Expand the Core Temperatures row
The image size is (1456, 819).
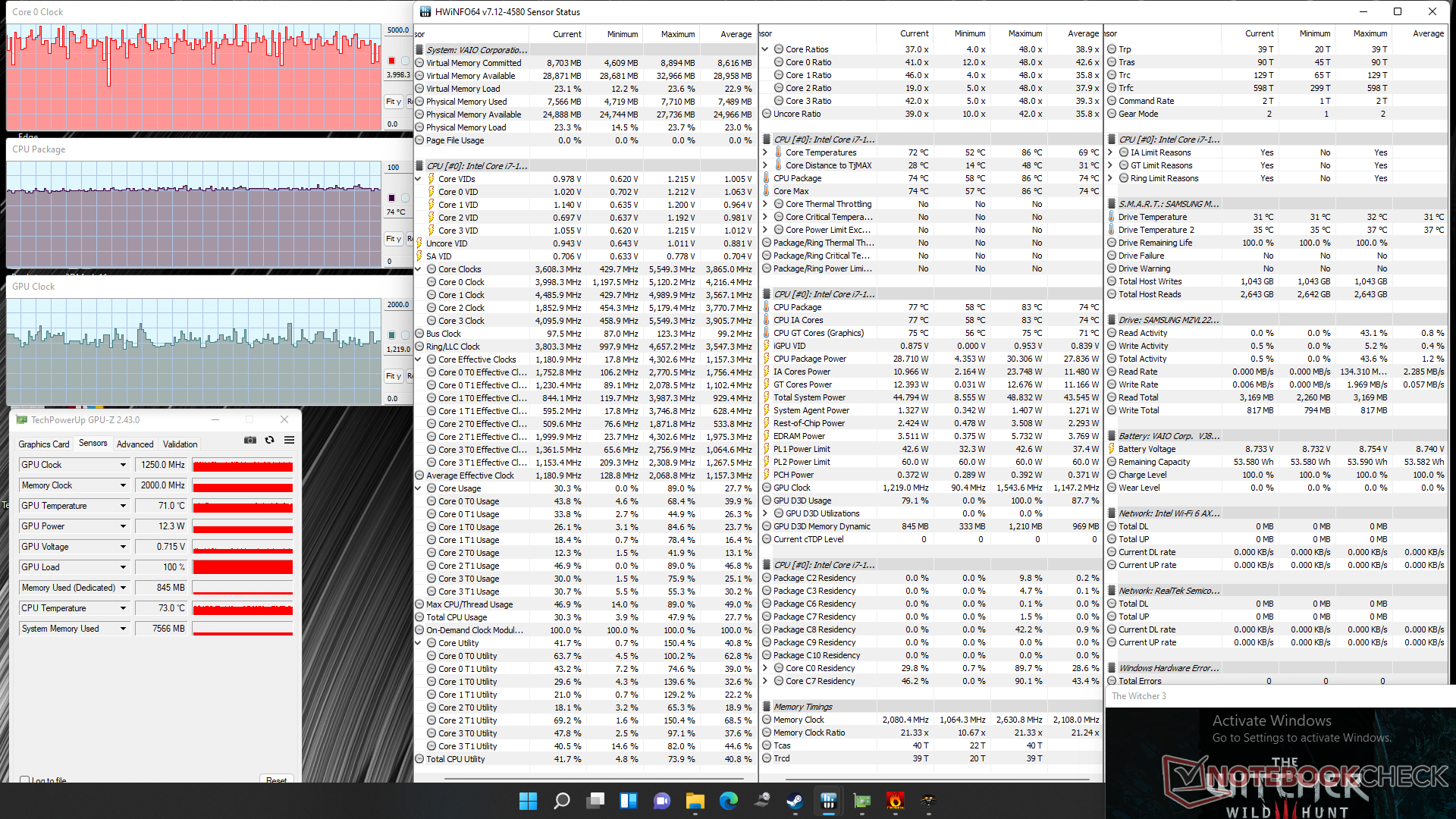click(765, 152)
